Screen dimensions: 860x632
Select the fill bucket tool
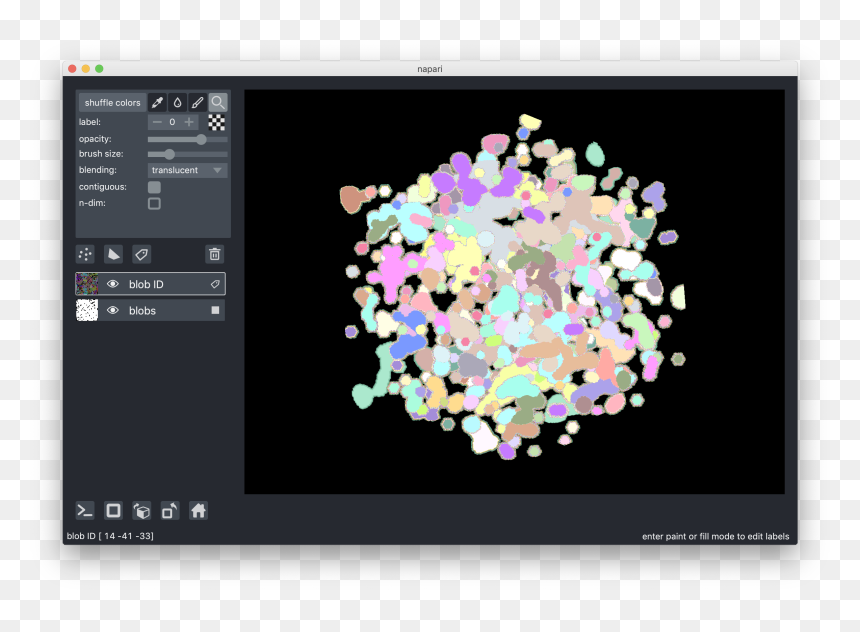(177, 103)
